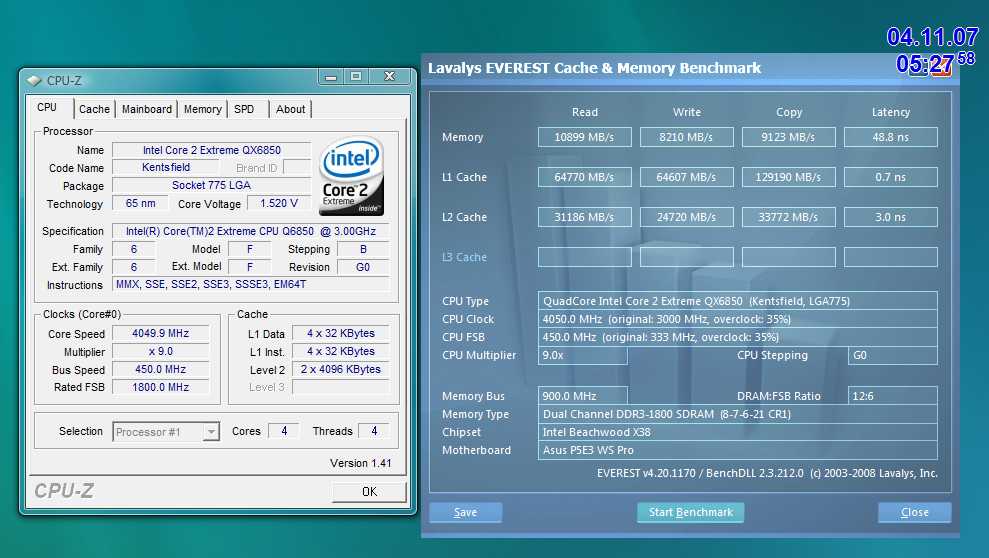Click the CPU Multiplier 9.0x field
Screen dimensions: 989x558
coord(583,355)
